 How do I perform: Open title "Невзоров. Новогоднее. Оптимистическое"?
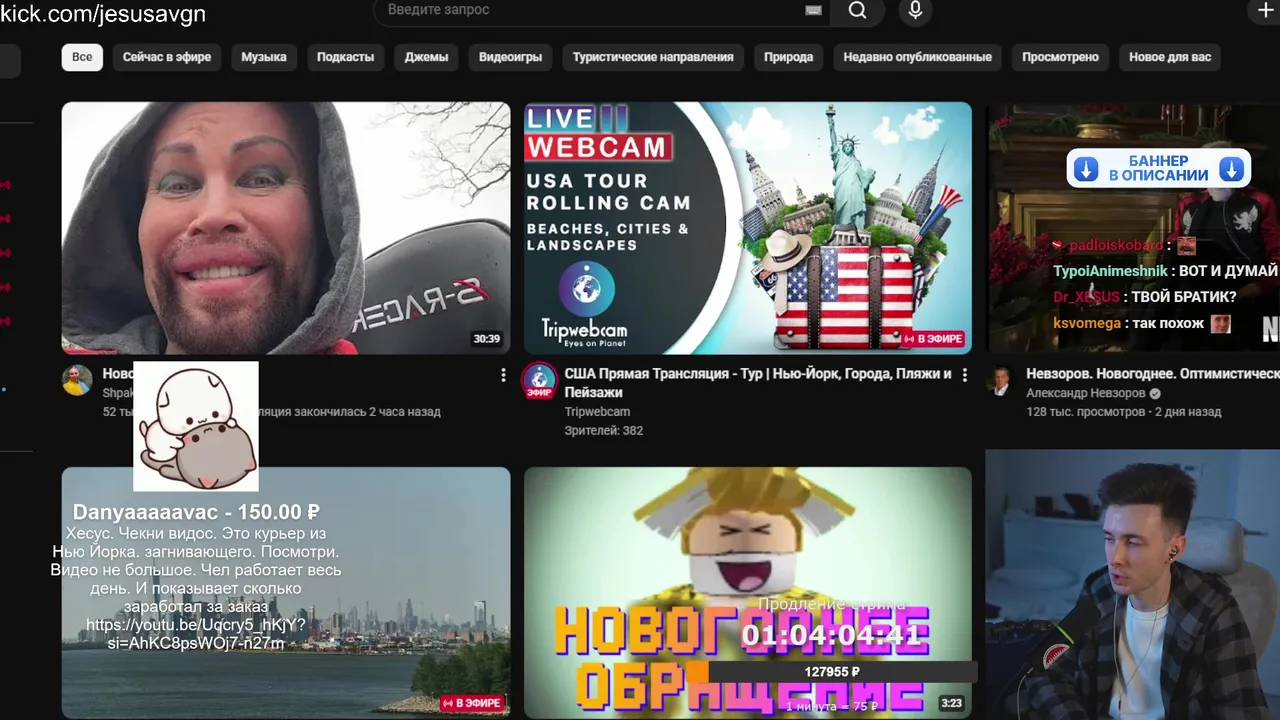click(x=1153, y=374)
